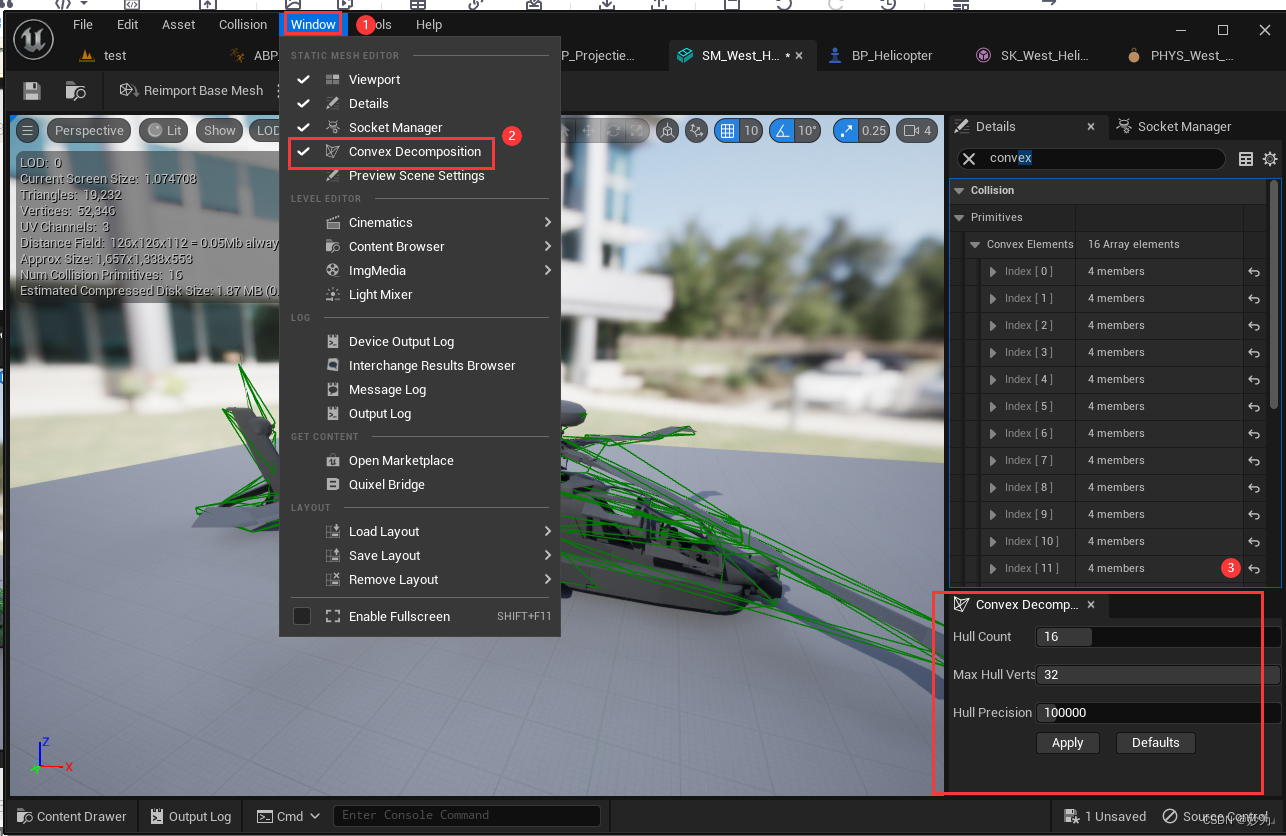Image resolution: width=1286 pixels, height=836 pixels.
Task: Collapse the Convex Elements array
Action: pyautogui.click(x=975, y=244)
